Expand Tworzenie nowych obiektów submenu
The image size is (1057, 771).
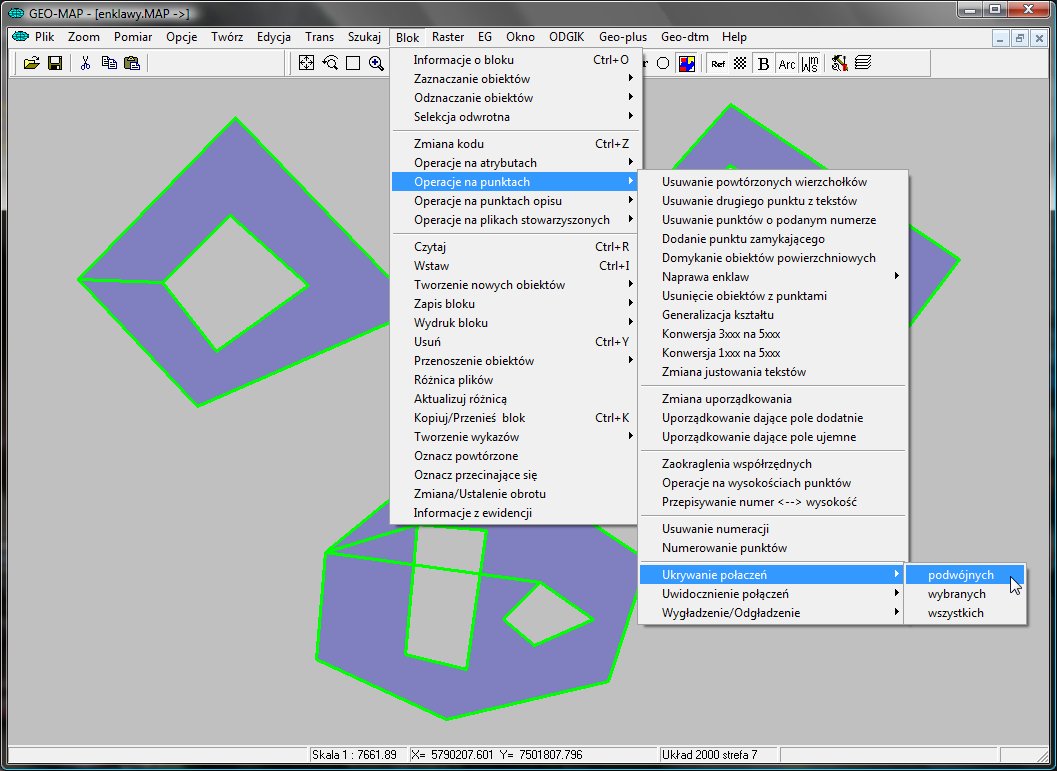[515, 284]
